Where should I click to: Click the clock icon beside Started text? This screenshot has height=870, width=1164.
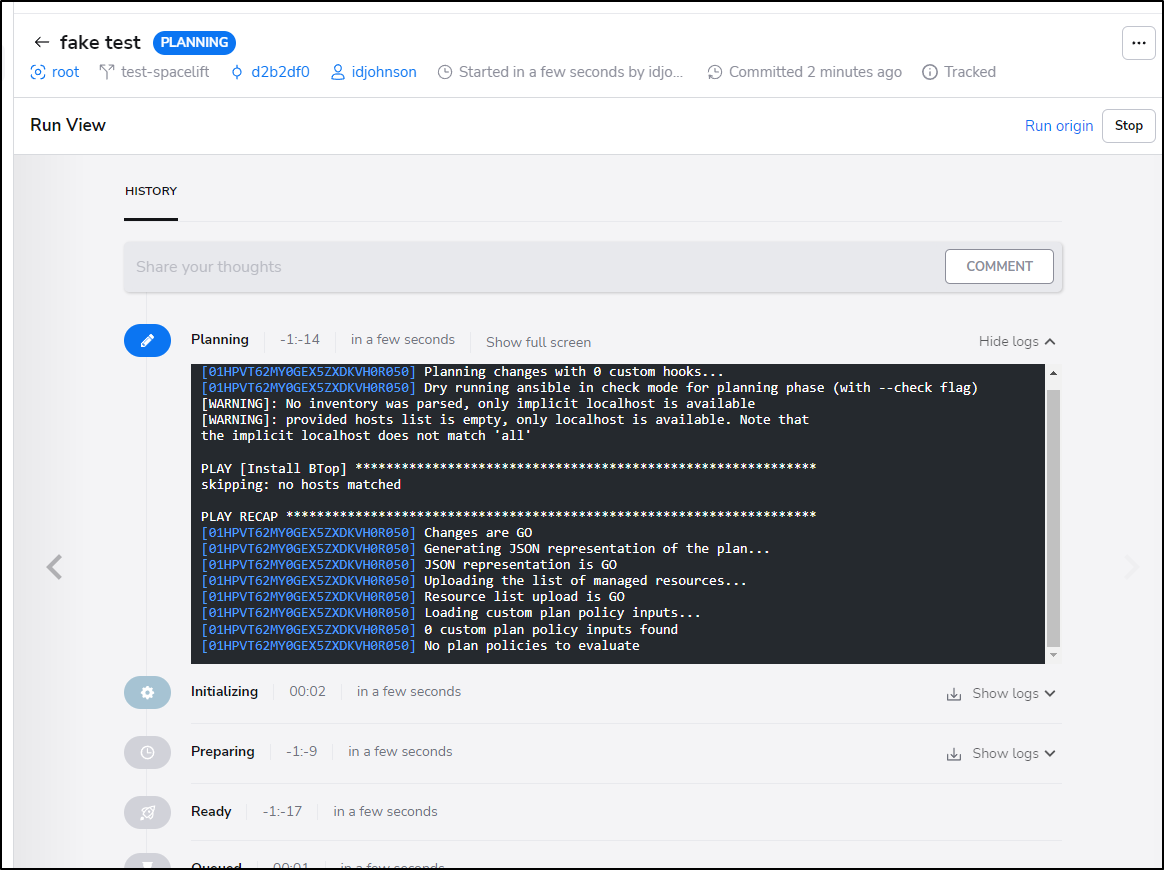click(x=445, y=72)
